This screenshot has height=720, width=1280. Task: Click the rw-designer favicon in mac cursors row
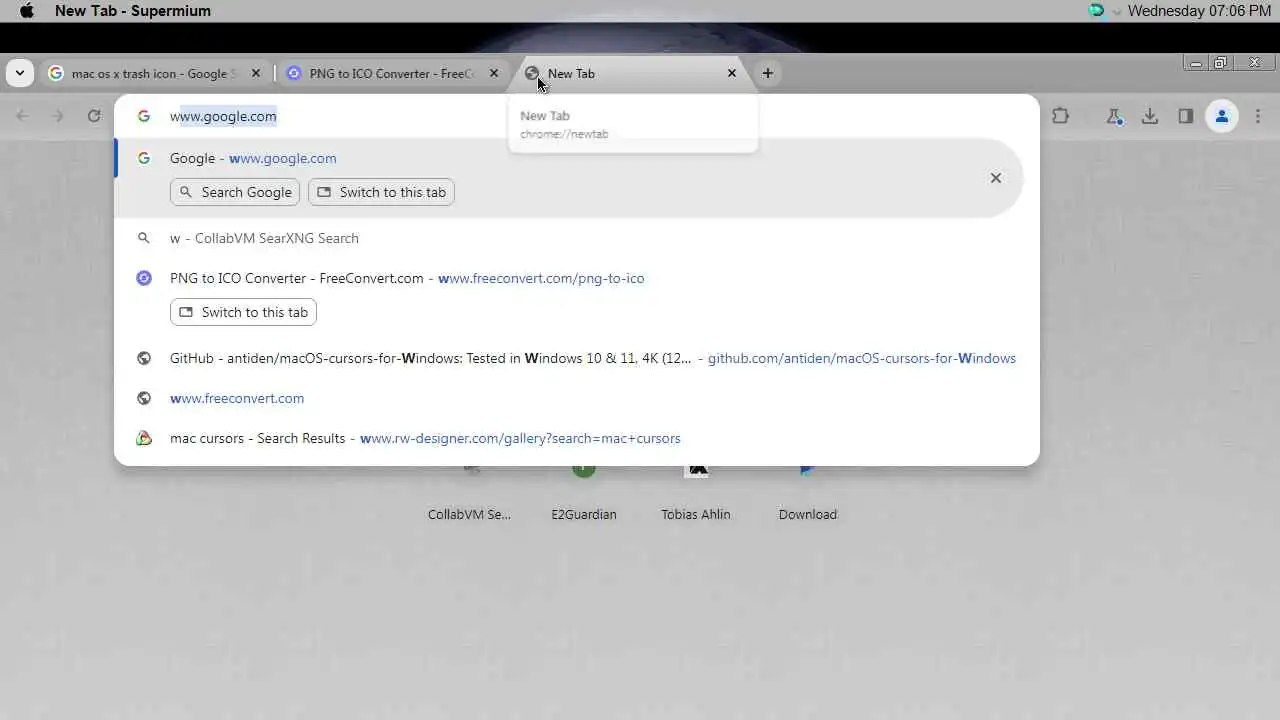pos(144,438)
